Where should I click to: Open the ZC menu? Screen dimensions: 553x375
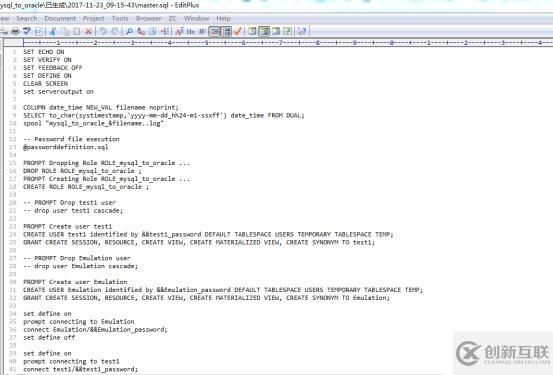coord(172,18)
